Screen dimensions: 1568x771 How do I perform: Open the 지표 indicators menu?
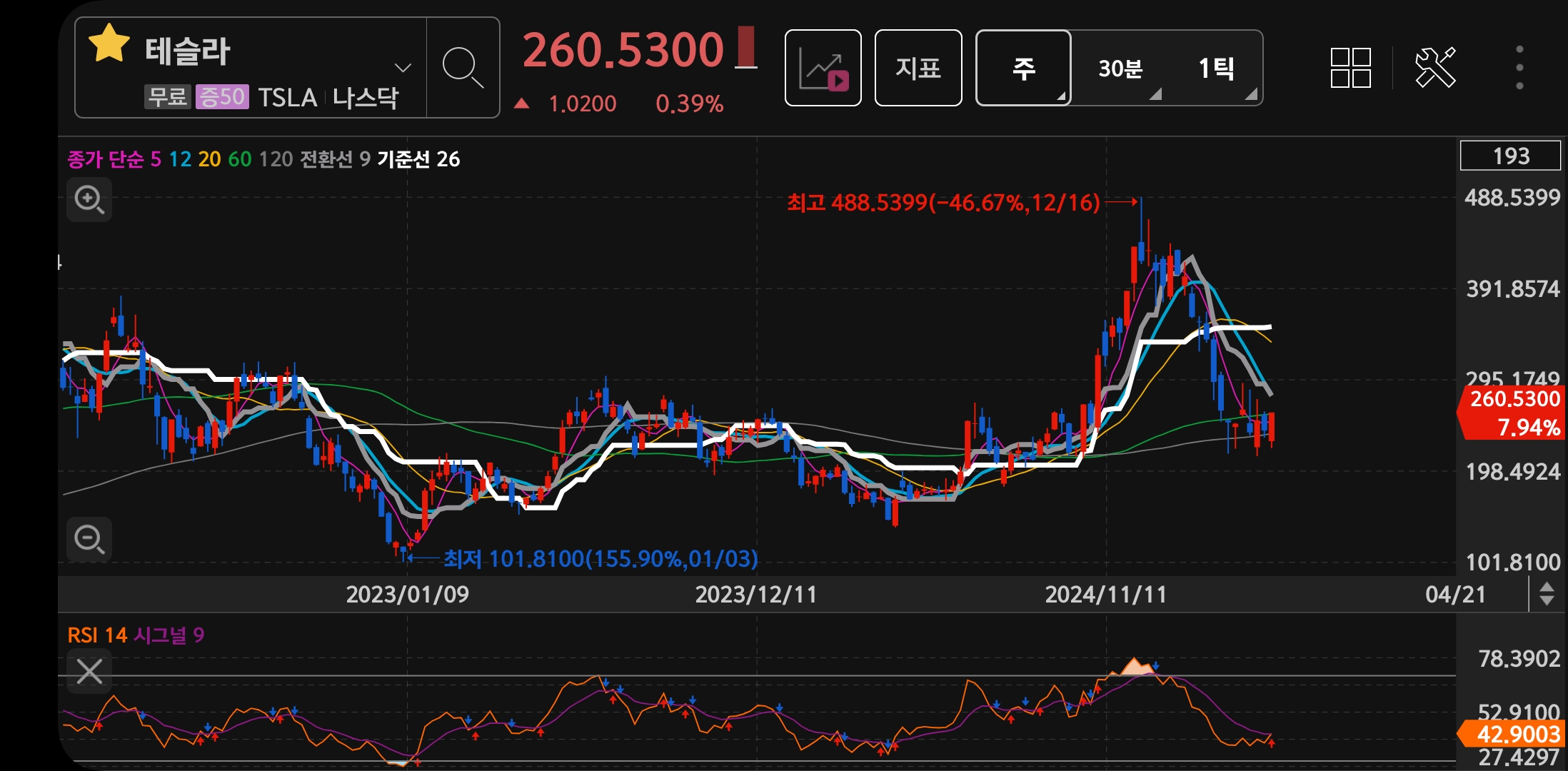tap(918, 67)
